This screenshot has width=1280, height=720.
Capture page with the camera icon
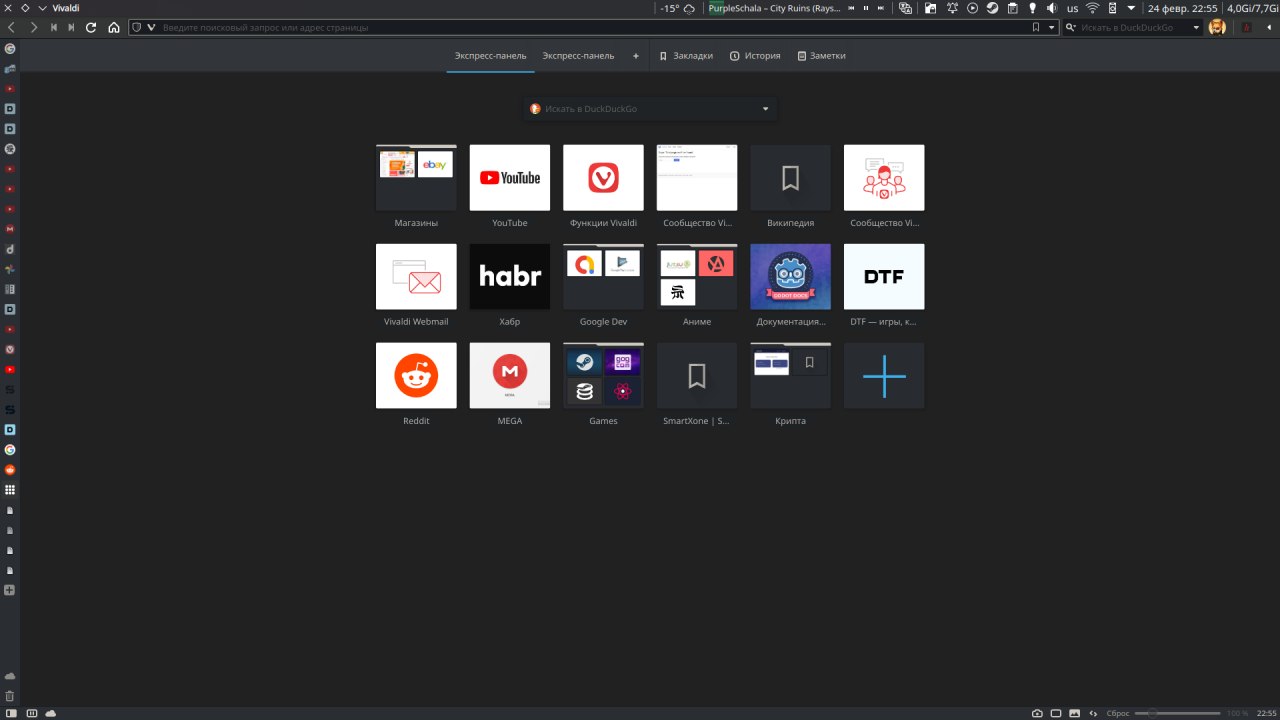tap(1037, 713)
